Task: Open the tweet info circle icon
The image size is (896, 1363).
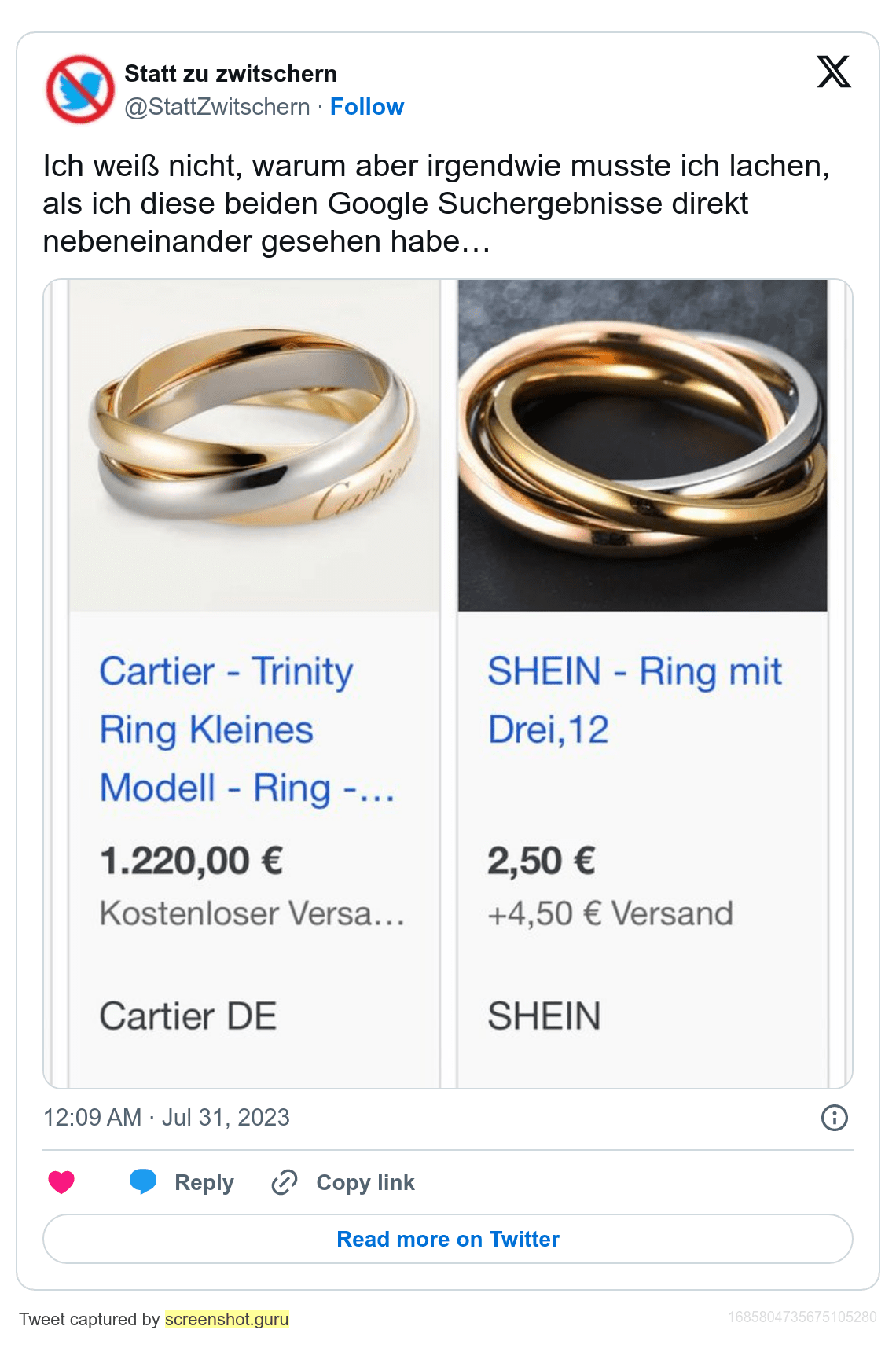Action: click(834, 1118)
